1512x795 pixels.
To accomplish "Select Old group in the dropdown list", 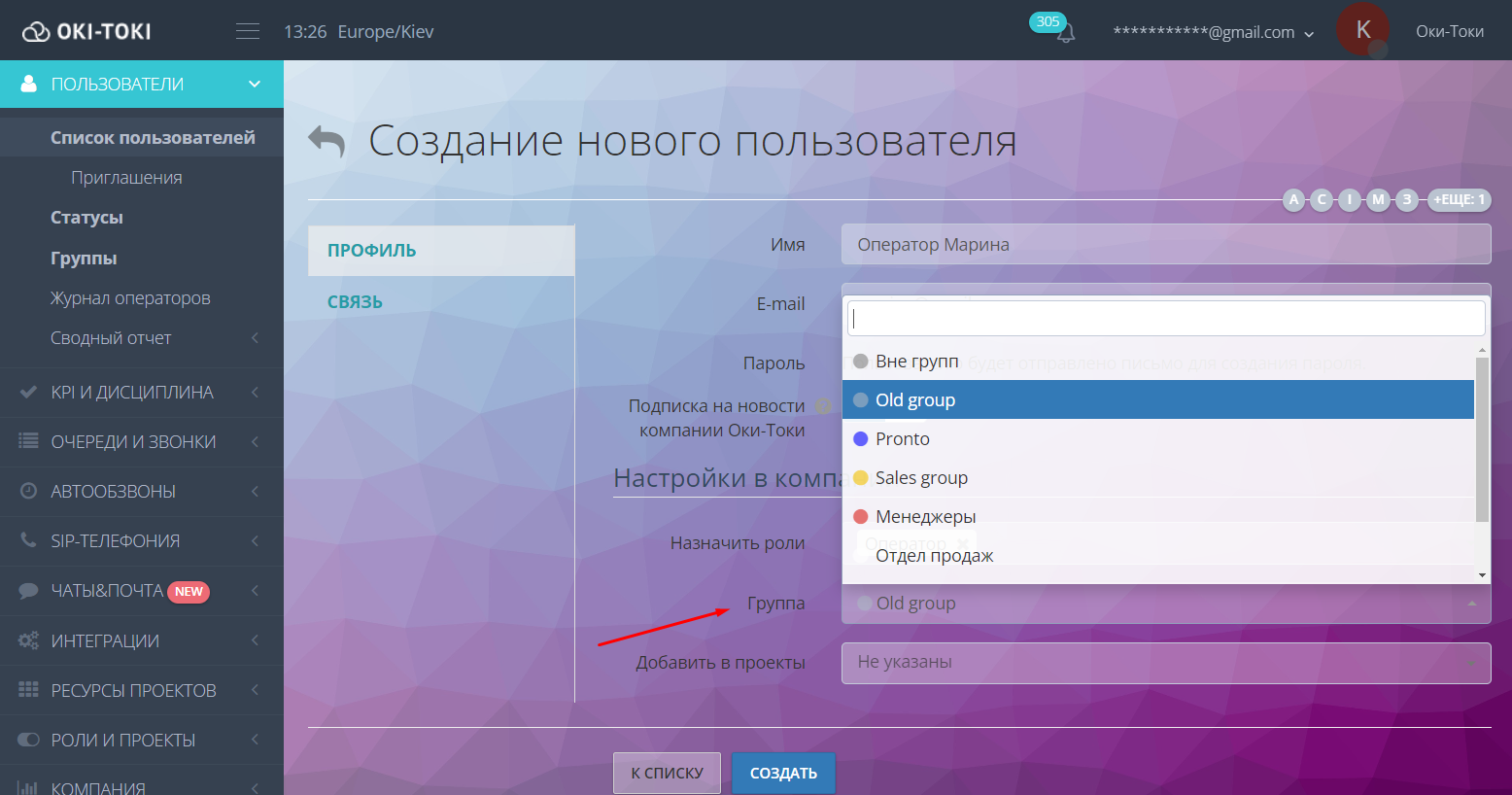I will pyautogui.click(x=1158, y=399).
